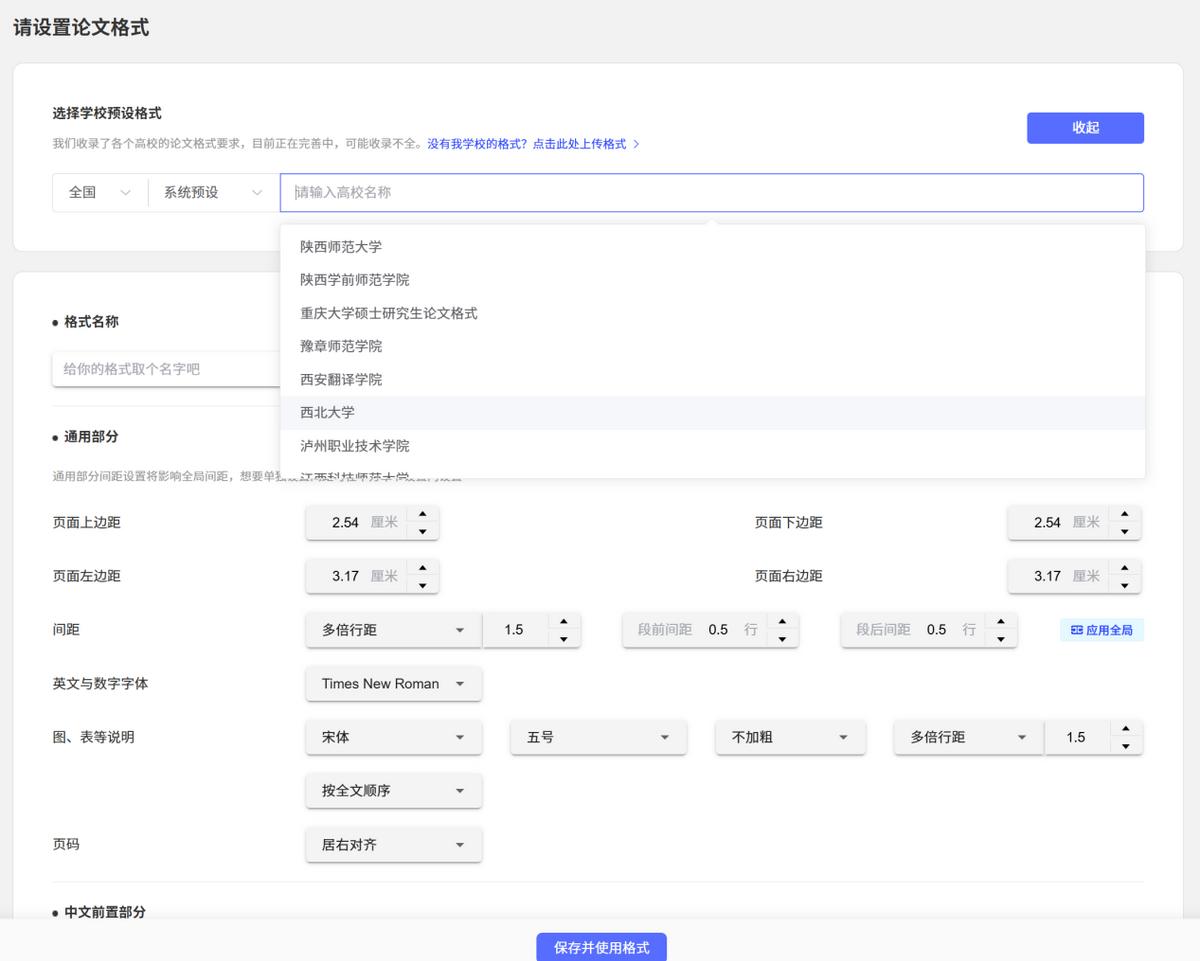Screen dimensions: 1200x961
Task: Apply spacing globally via 应用全局
Action: coord(1101,629)
